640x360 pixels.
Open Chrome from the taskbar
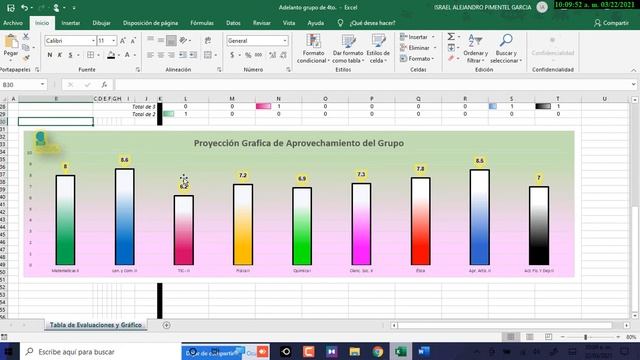click(x=378, y=351)
